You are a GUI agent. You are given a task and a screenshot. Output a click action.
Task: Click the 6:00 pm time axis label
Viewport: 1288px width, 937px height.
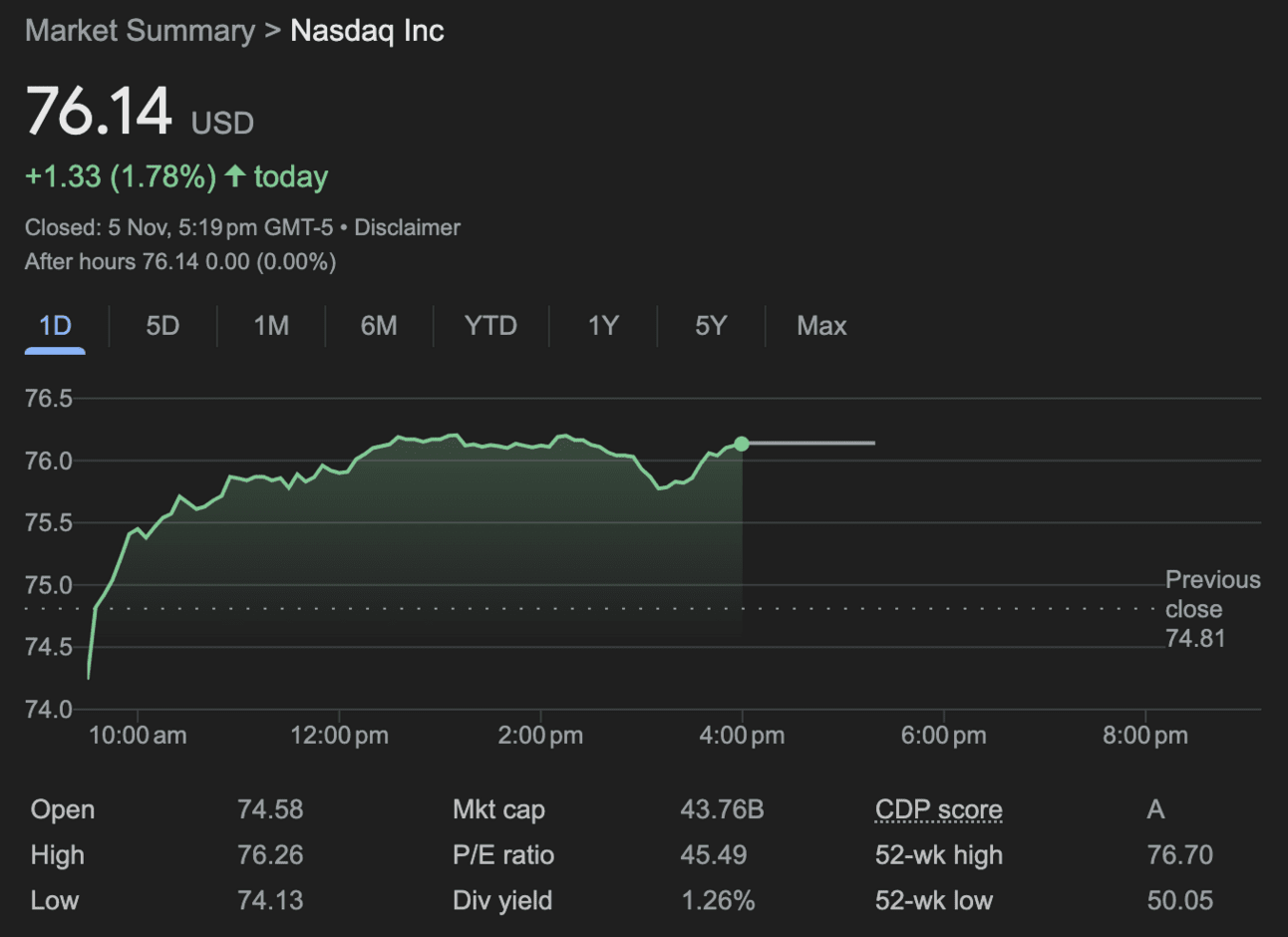[943, 736]
